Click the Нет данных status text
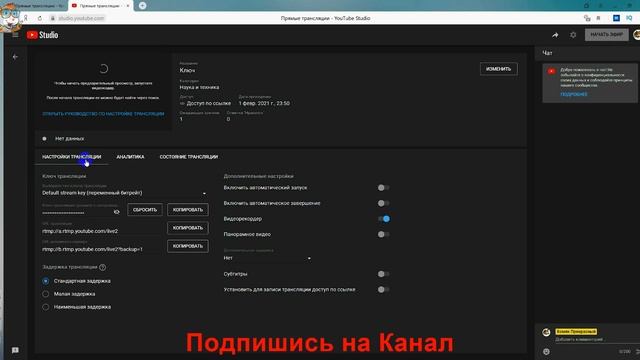Screen dimensions: 640x360 coord(69,139)
